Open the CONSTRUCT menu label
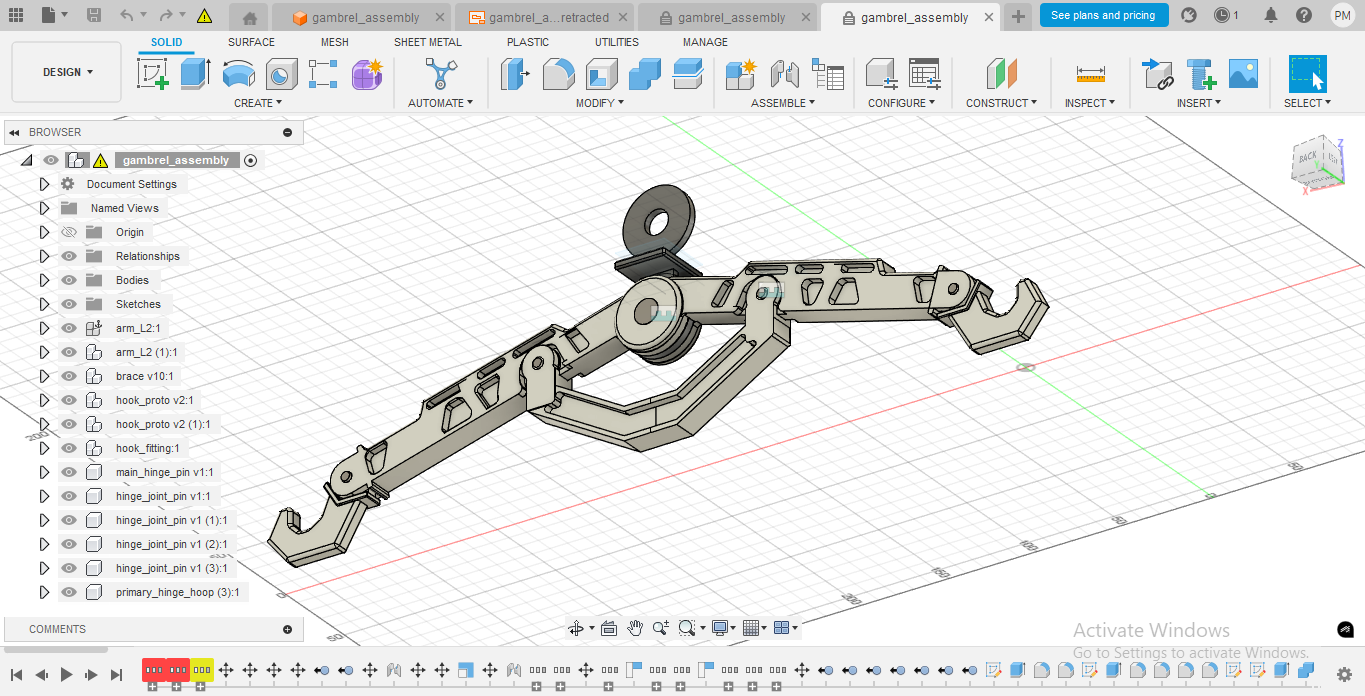1365x696 pixels. point(1000,103)
